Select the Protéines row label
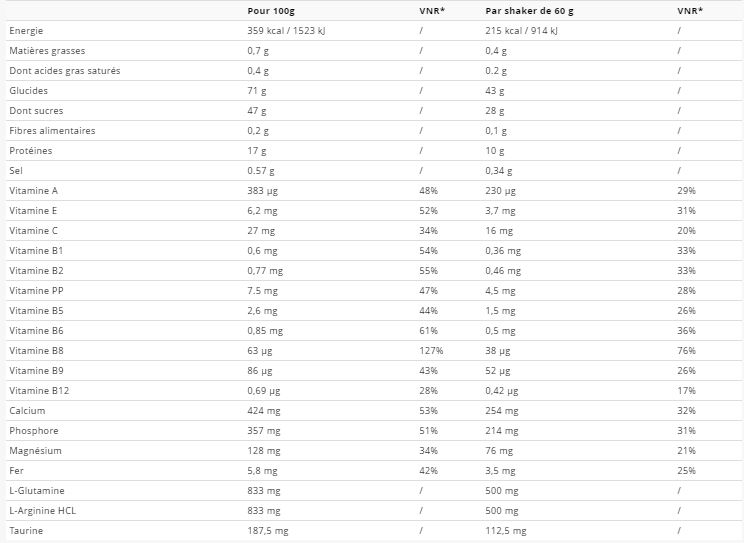The image size is (744, 543). coord(30,150)
